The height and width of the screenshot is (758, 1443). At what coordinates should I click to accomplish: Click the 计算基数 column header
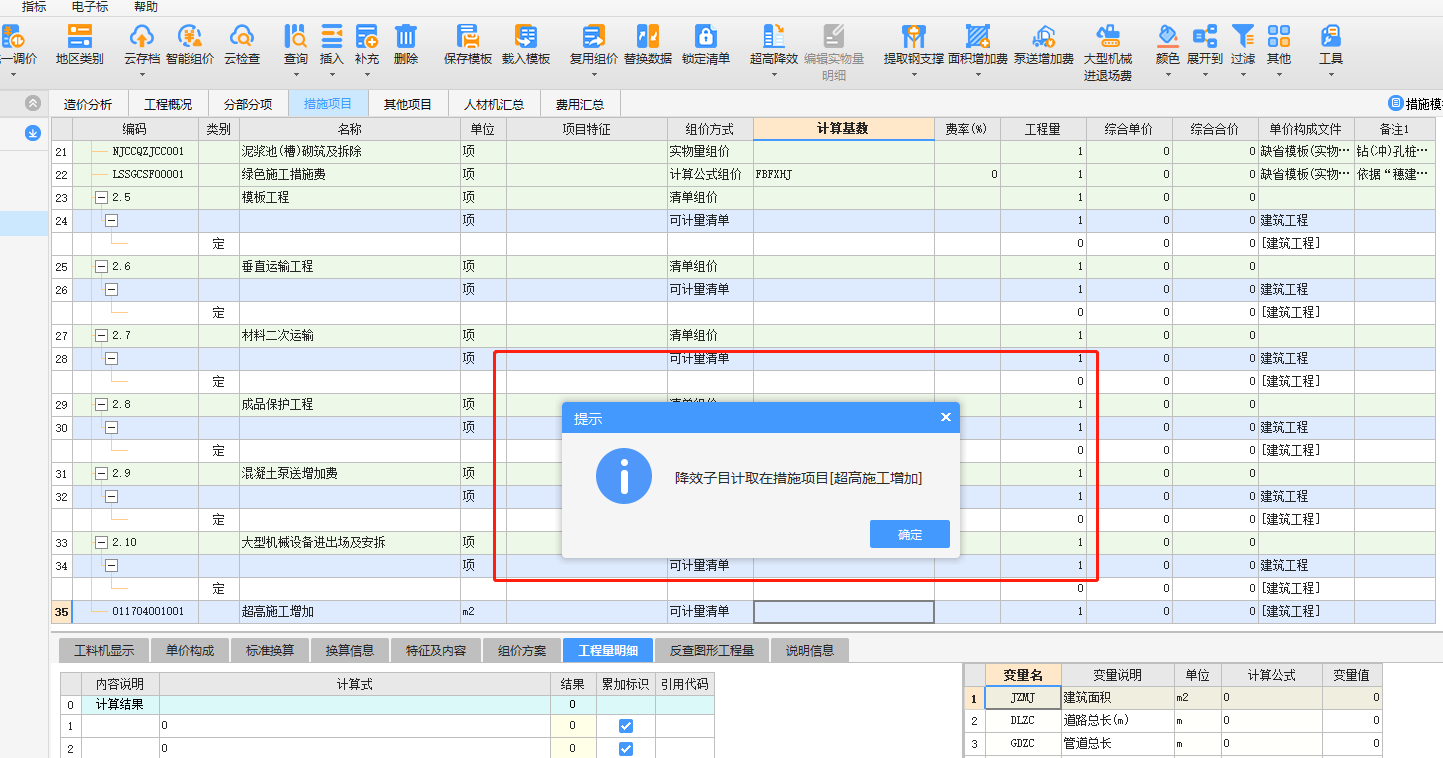click(843, 129)
